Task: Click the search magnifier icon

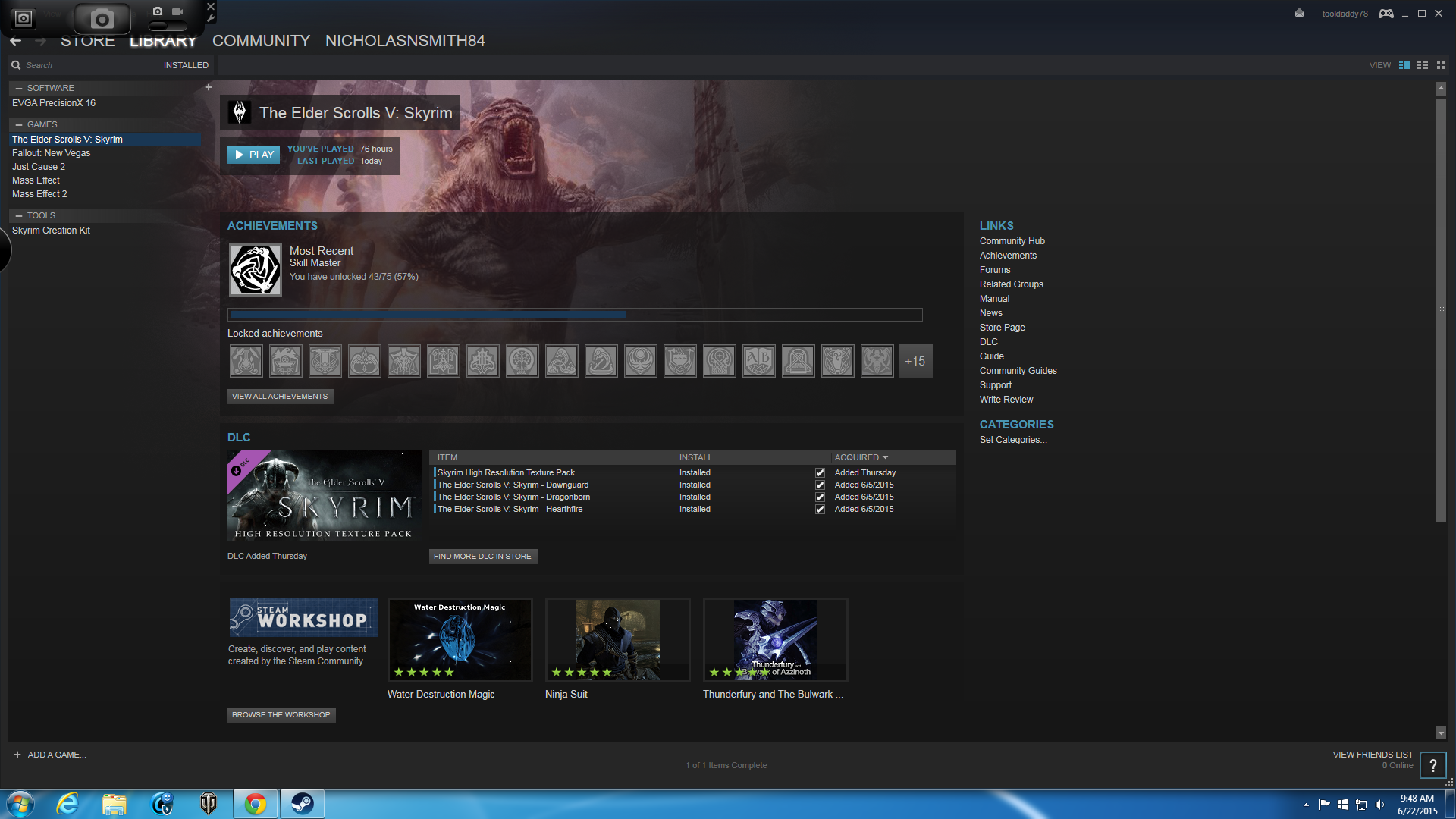Action: (16, 65)
